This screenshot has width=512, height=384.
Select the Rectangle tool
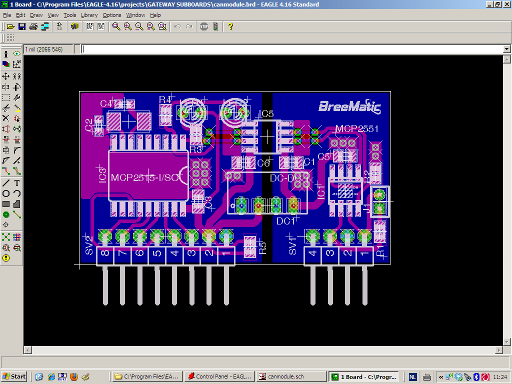click(x=6, y=204)
